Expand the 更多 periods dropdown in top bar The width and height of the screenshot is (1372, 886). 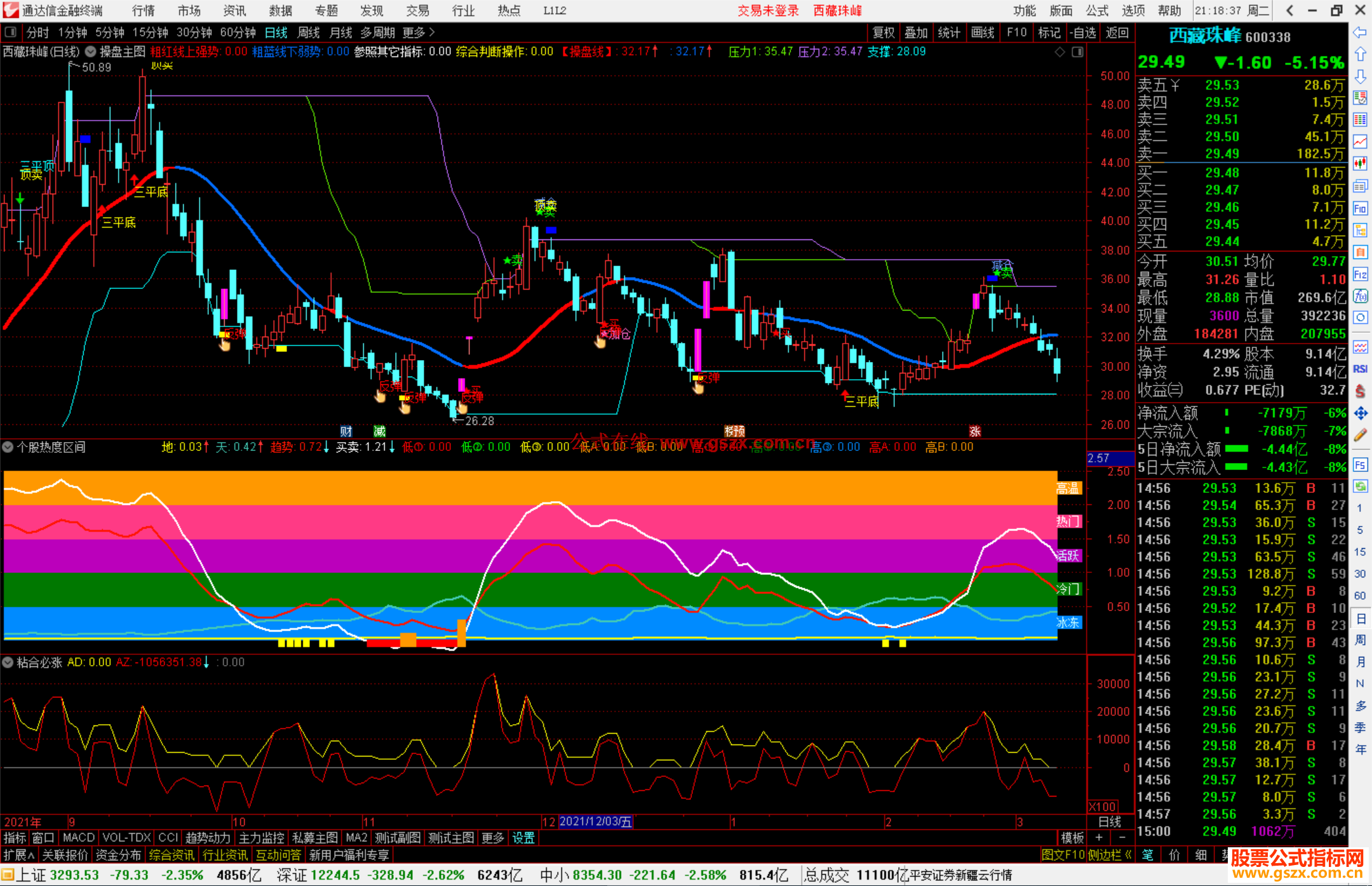(x=419, y=32)
